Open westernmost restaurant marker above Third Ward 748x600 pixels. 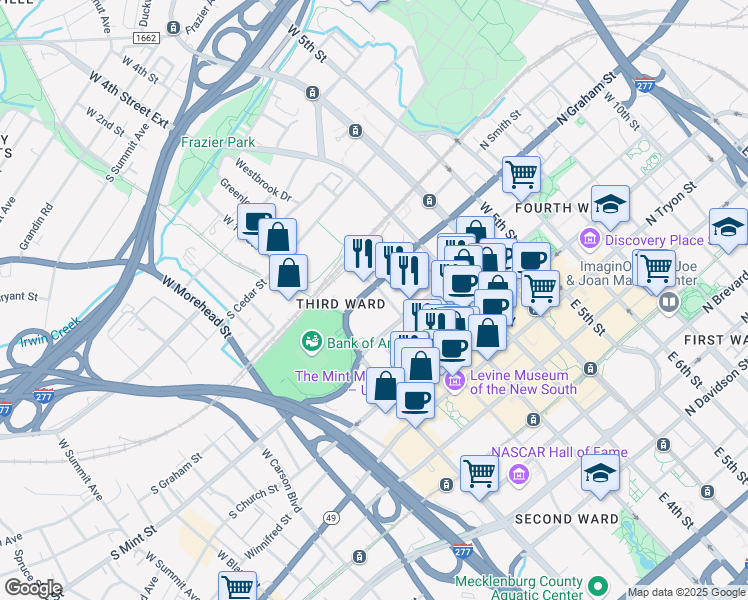click(361, 254)
